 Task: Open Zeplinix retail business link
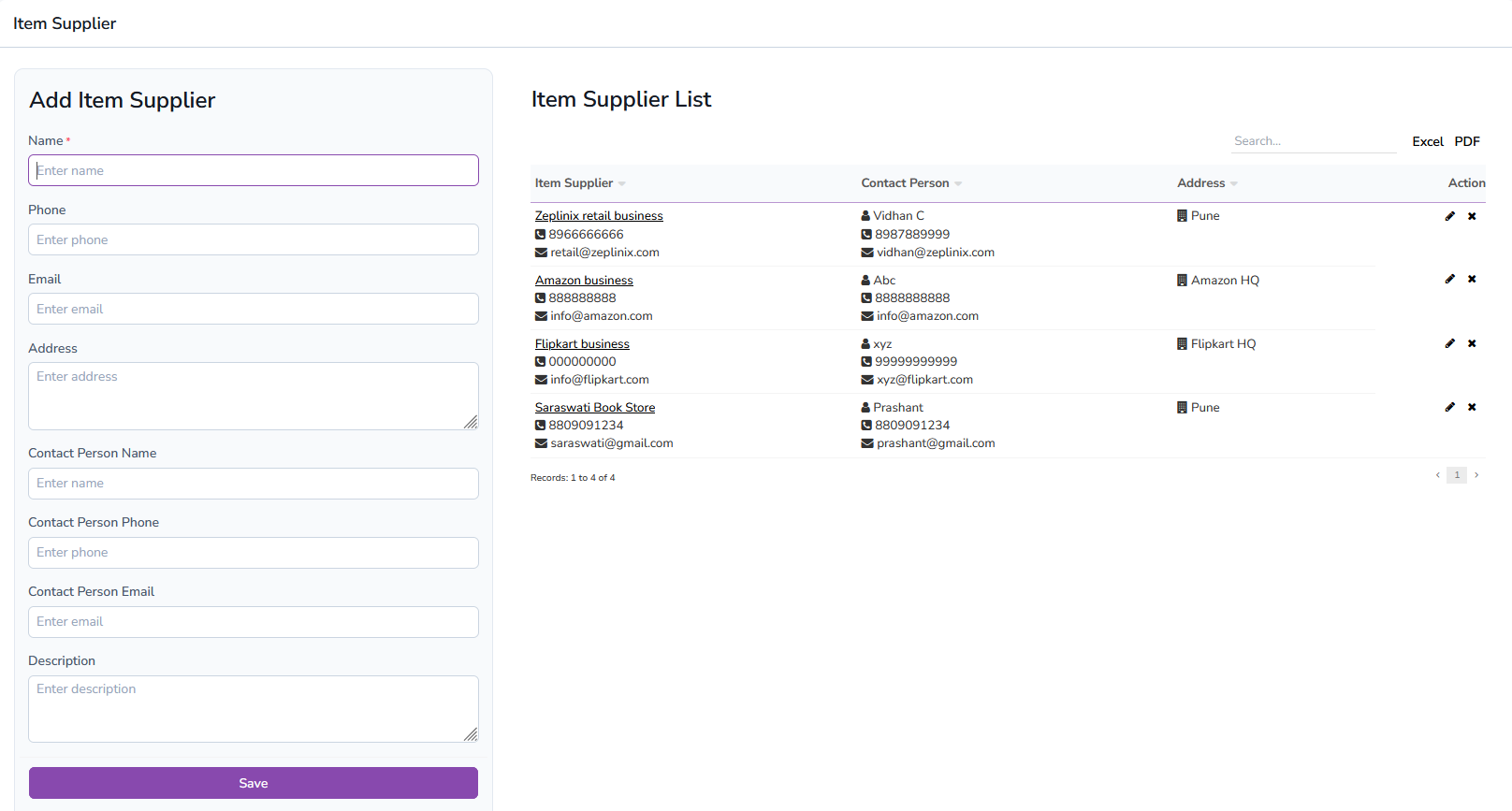[x=599, y=216]
